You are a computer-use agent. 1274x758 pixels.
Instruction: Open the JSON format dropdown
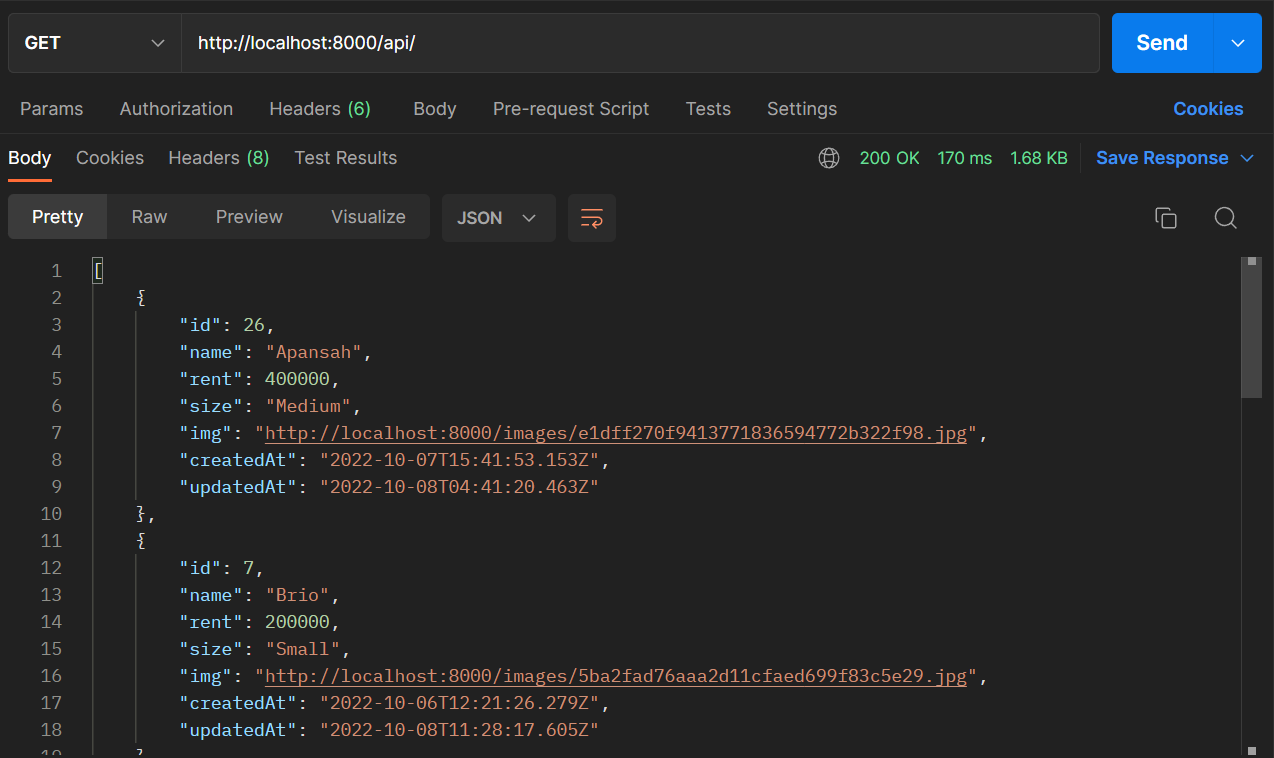(x=498, y=217)
